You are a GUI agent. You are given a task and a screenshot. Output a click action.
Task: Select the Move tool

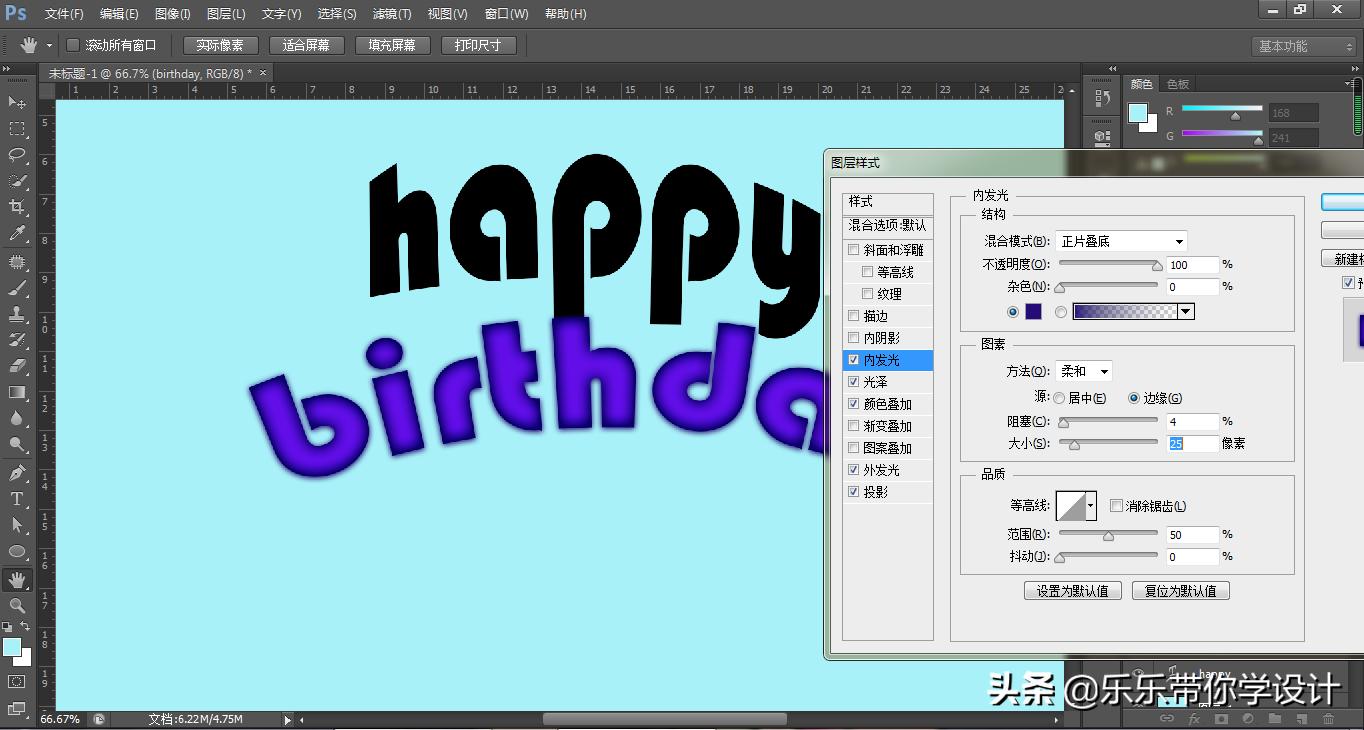pyautogui.click(x=16, y=102)
